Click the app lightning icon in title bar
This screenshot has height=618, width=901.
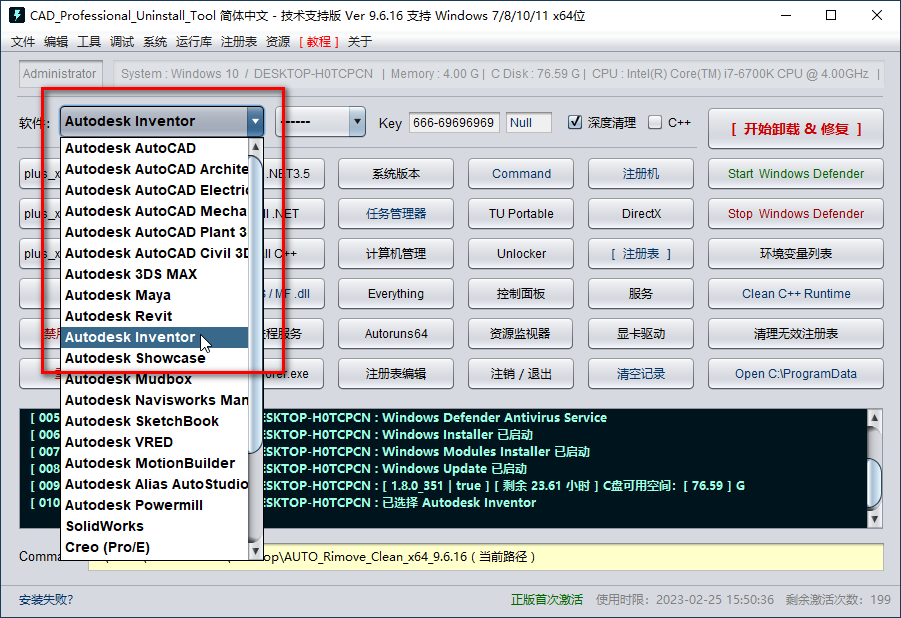pyautogui.click(x=17, y=15)
